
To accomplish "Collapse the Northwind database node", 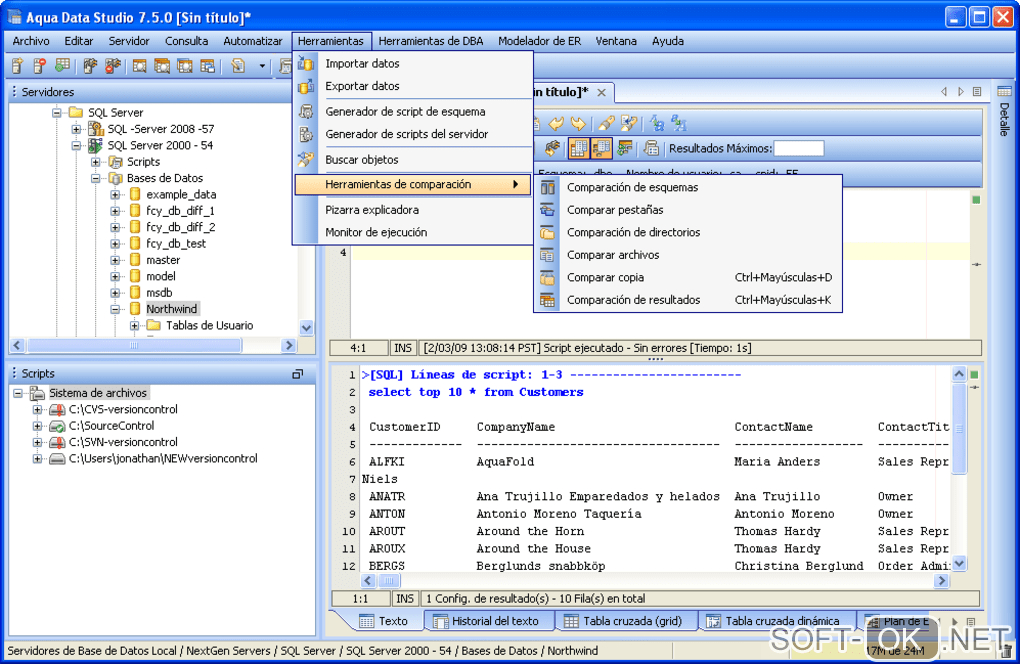I will point(116,310).
